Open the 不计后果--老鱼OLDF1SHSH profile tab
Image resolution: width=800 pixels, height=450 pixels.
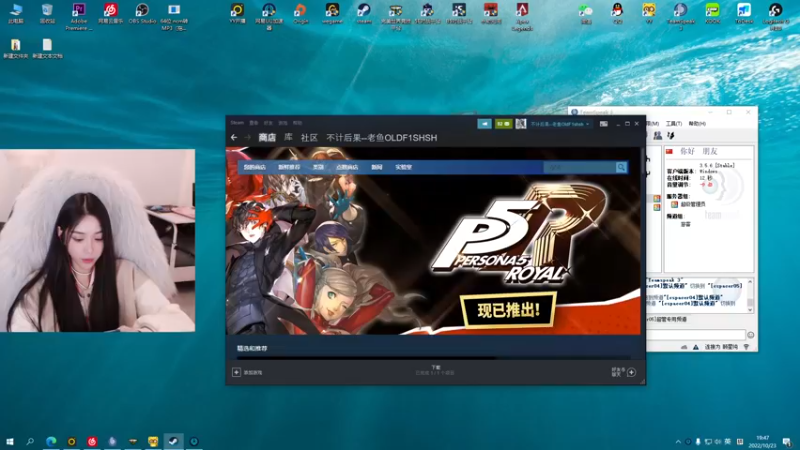point(382,138)
